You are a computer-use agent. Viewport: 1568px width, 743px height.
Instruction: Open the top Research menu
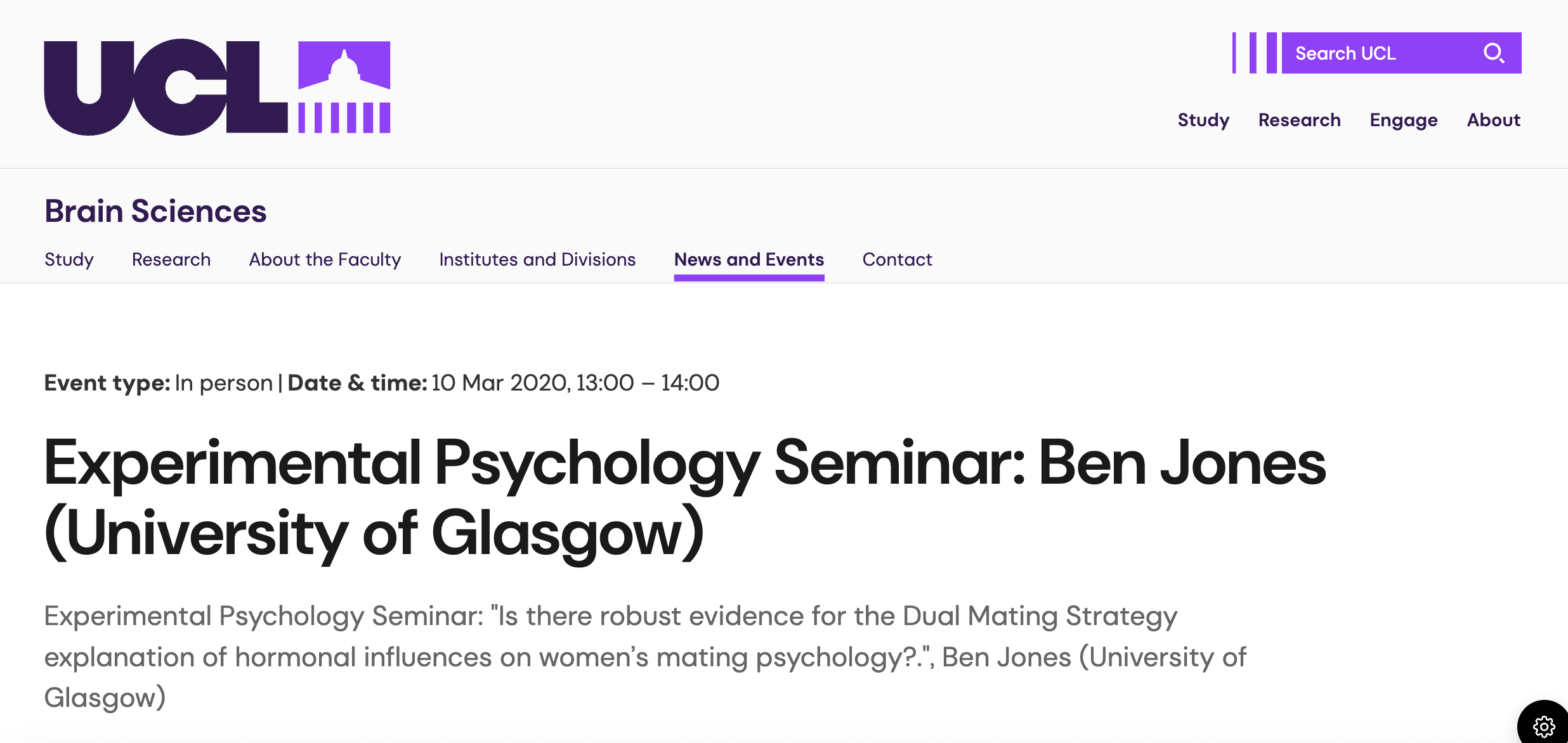[x=1299, y=120]
